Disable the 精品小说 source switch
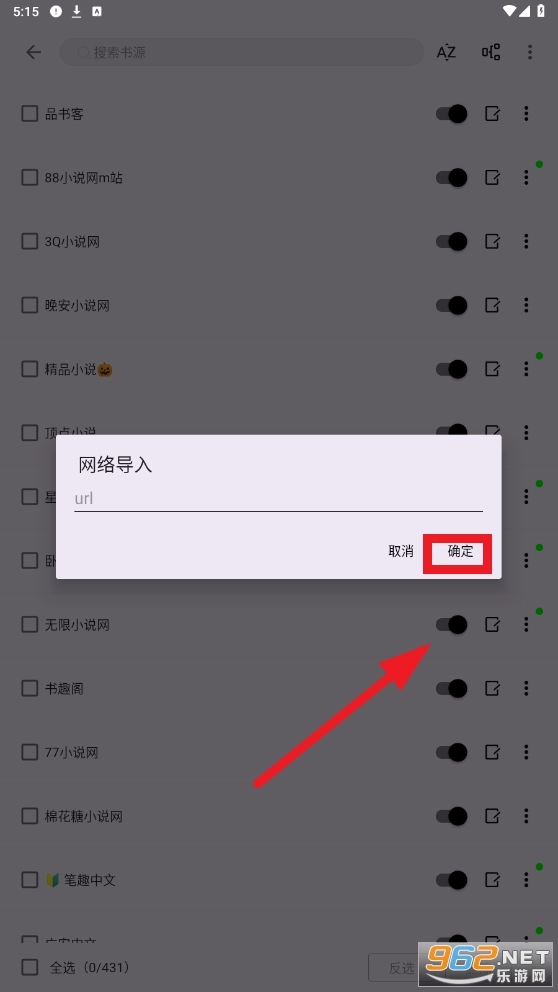Screen dimensions: 558x992 (x=452, y=369)
